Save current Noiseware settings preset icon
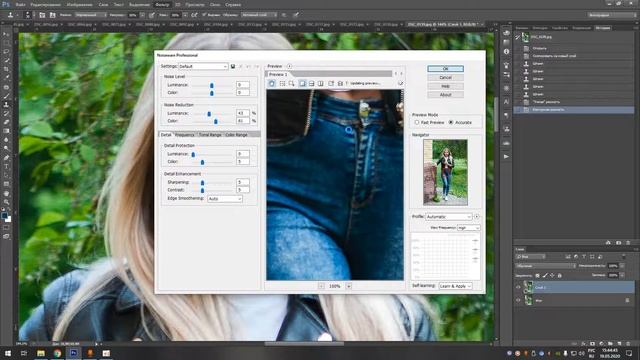This screenshot has width=640, height=360. 233,66
